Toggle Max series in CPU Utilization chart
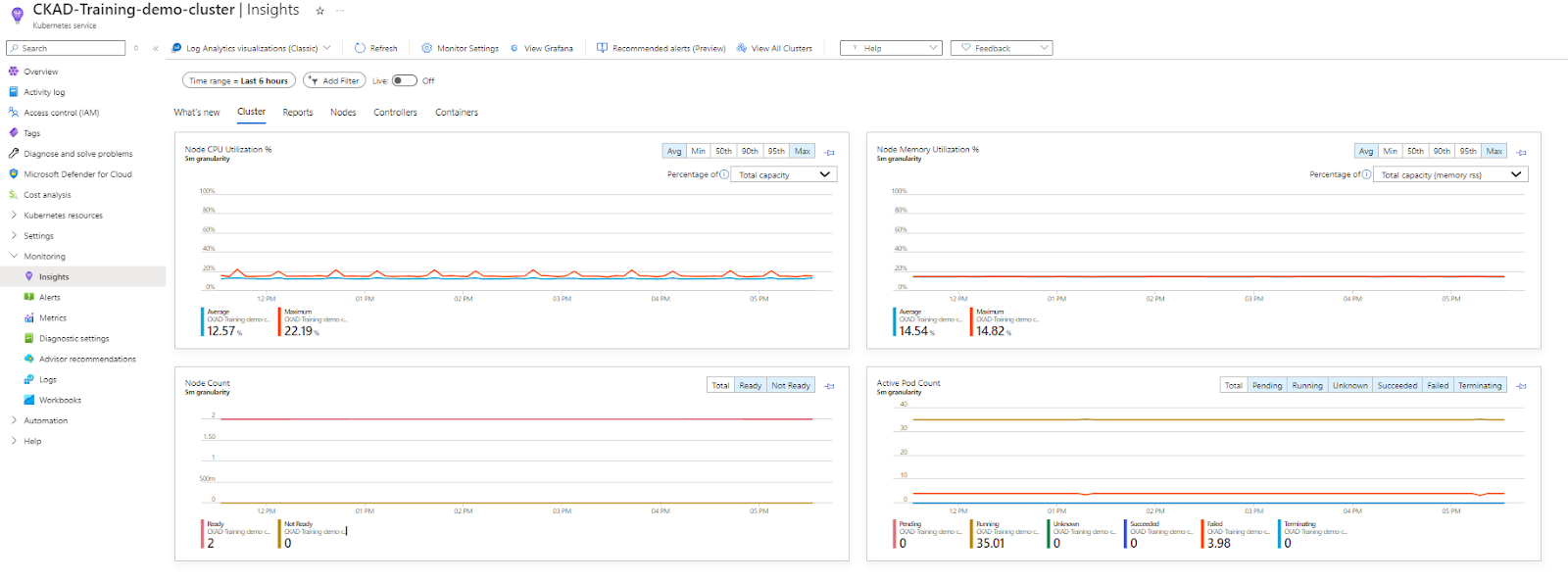 (803, 151)
